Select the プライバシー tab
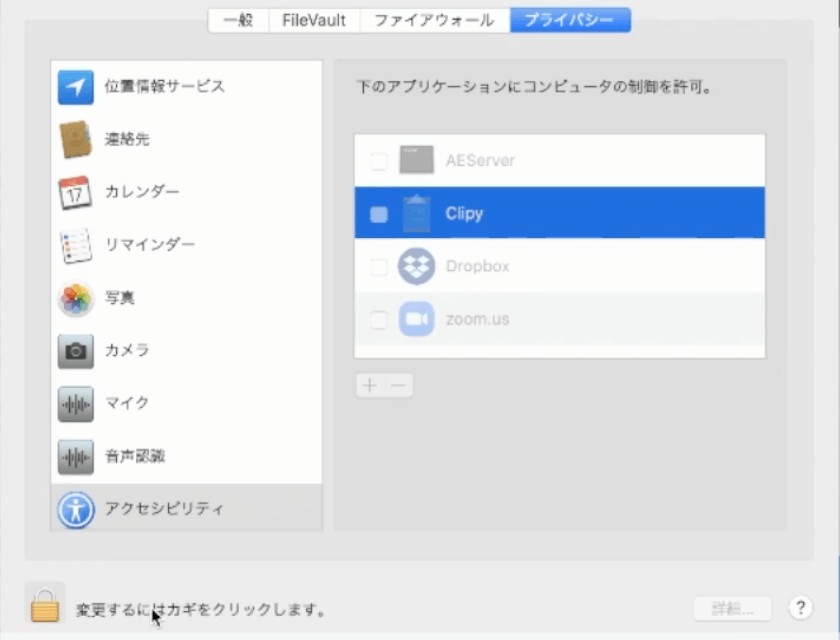The image size is (840, 640). point(570,20)
